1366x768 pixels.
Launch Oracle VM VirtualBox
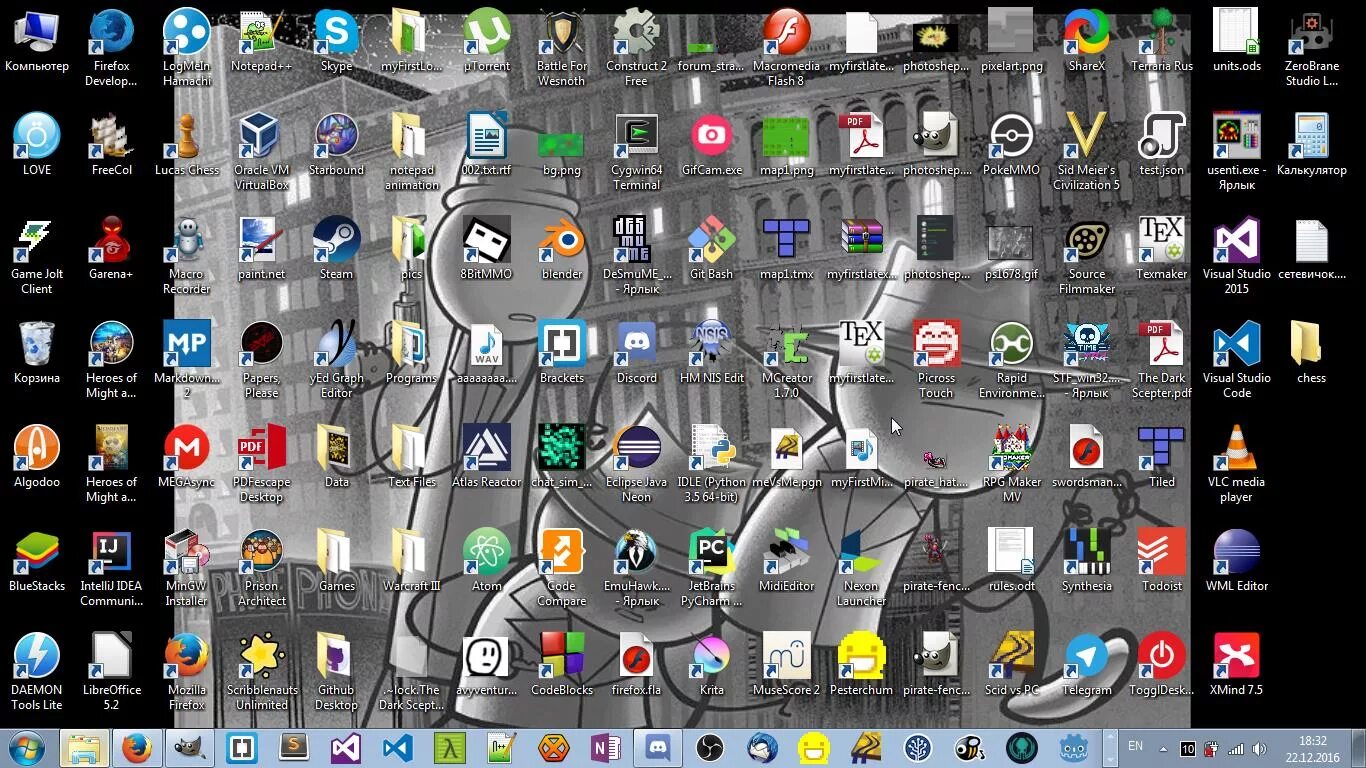(x=262, y=152)
